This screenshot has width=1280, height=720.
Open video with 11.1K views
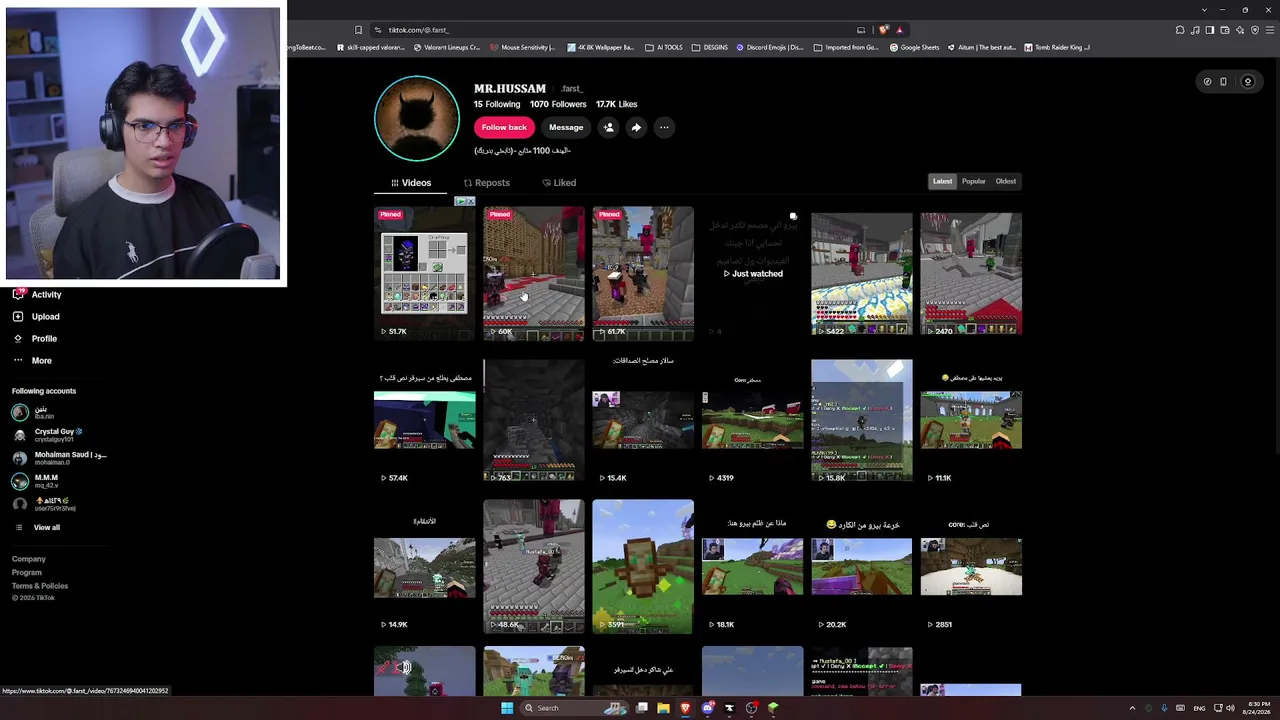click(x=971, y=420)
